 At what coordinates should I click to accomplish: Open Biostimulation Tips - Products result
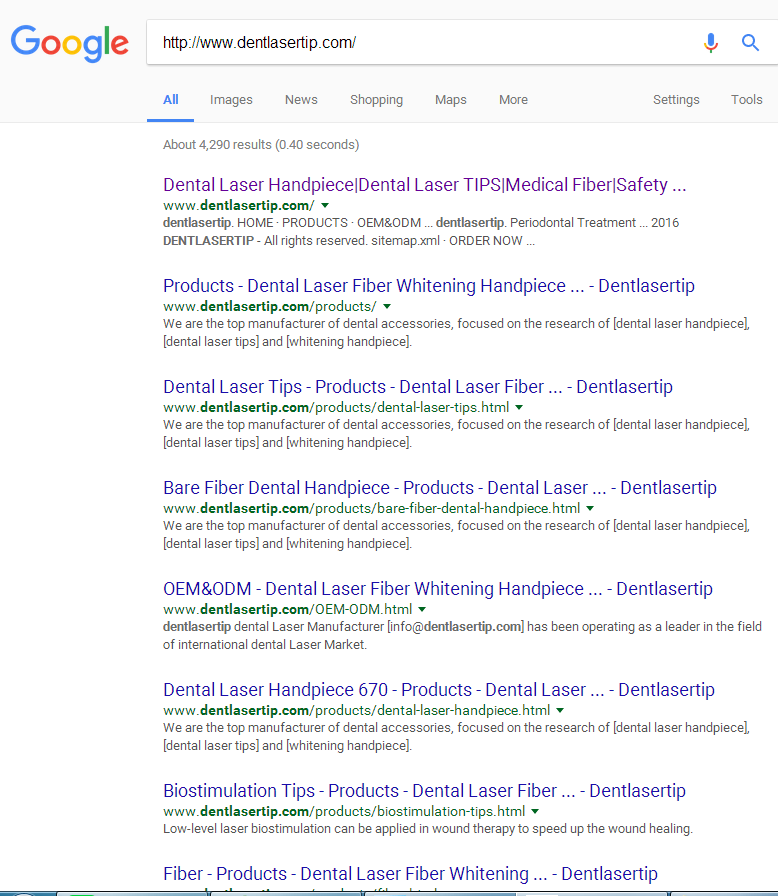pyautogui.click(x=424, y=791)
